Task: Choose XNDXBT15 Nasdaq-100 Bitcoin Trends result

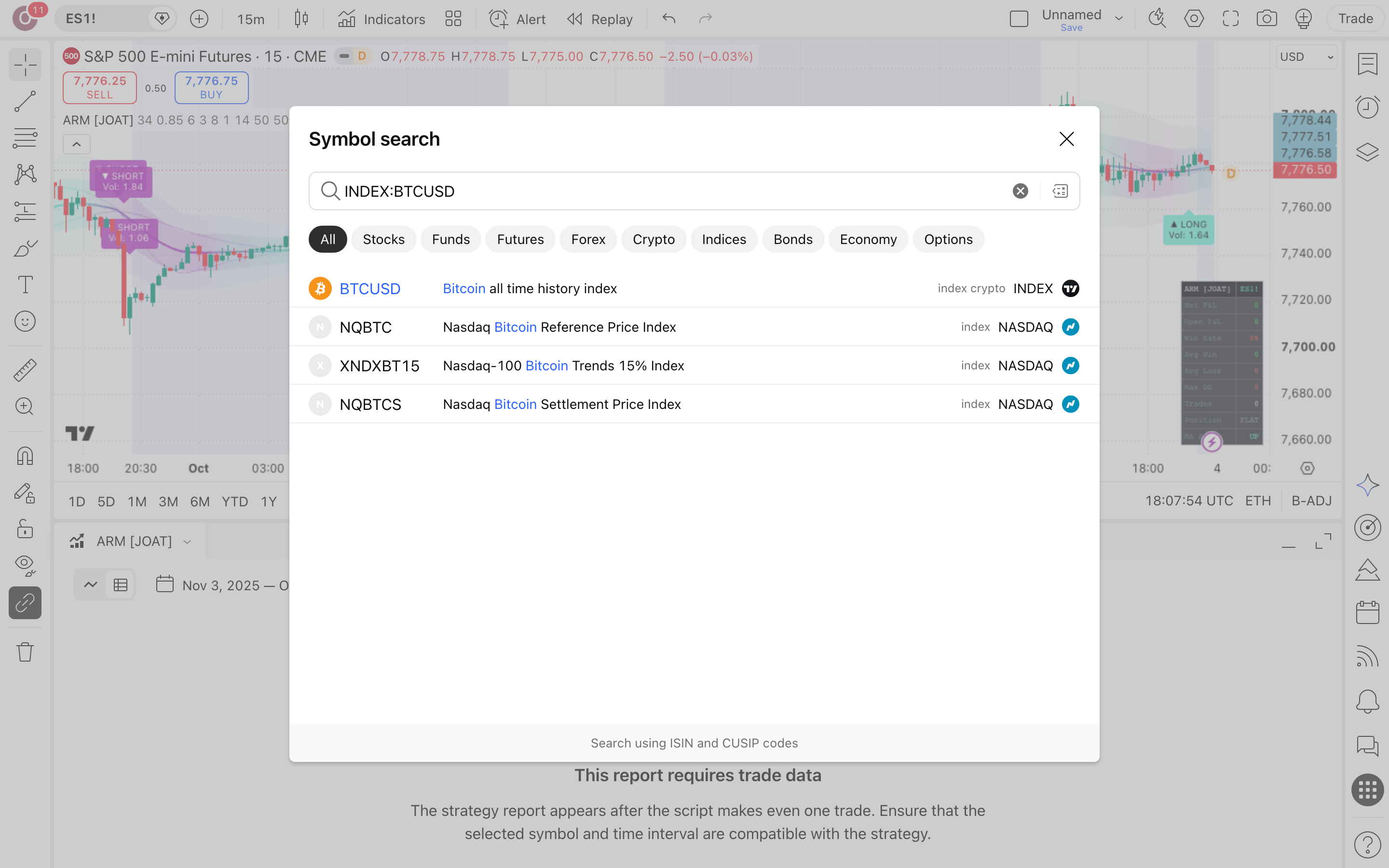Action: [694, 365]
